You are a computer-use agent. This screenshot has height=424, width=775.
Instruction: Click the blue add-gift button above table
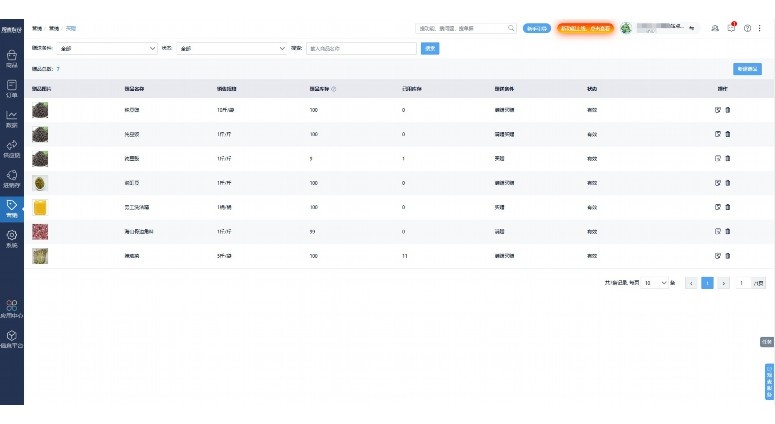tap(747, 69)
